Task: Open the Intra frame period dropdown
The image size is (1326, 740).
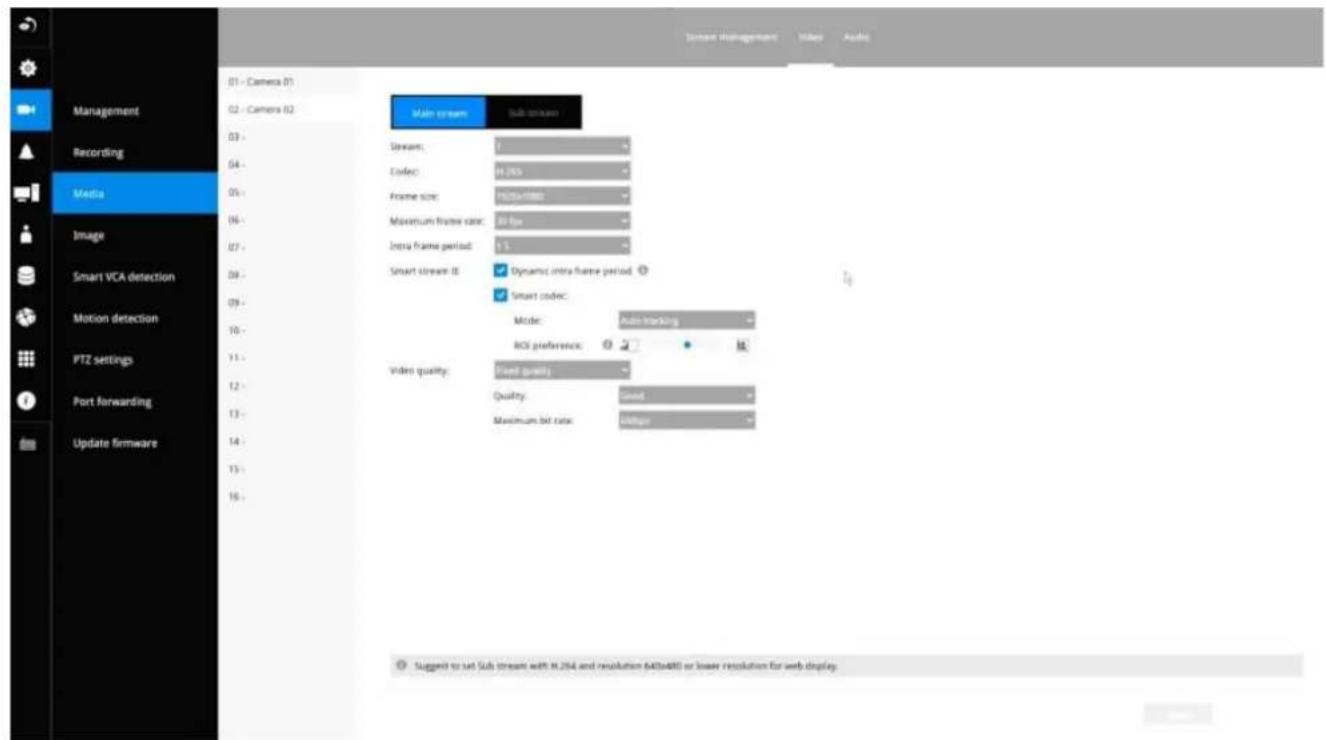Action: tap(563, 245)
